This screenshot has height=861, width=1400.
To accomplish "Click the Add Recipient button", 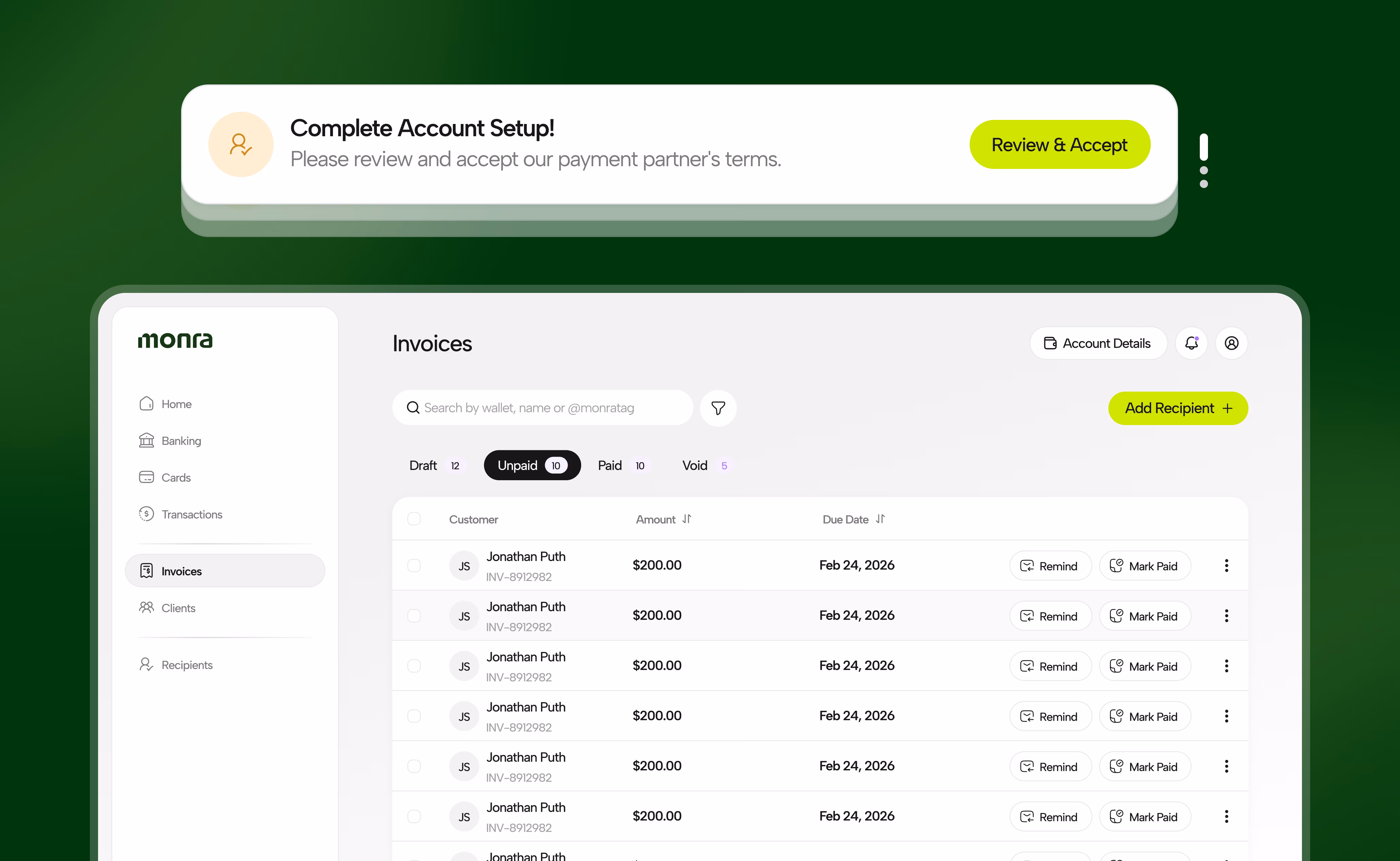I will tap(1178, 408).
